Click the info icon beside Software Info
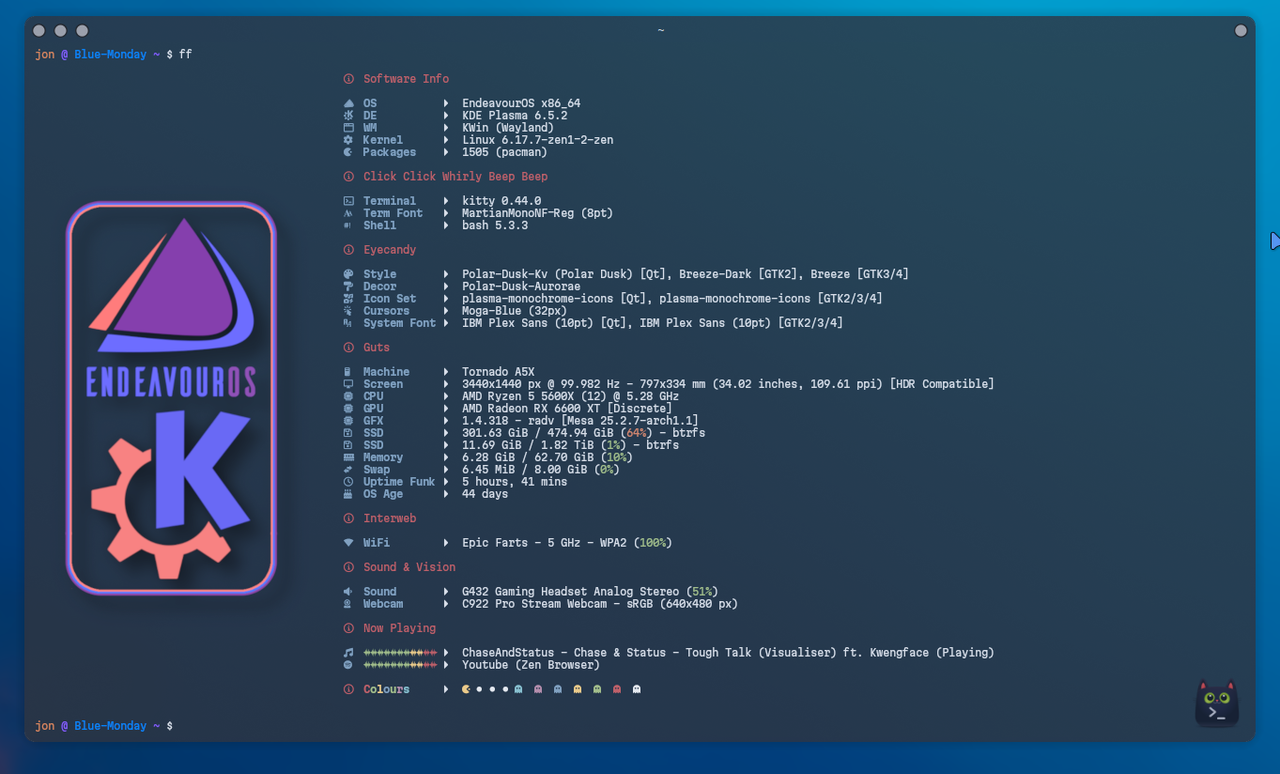The height and width of the screenshot is (774, 1280). (349, 79)
